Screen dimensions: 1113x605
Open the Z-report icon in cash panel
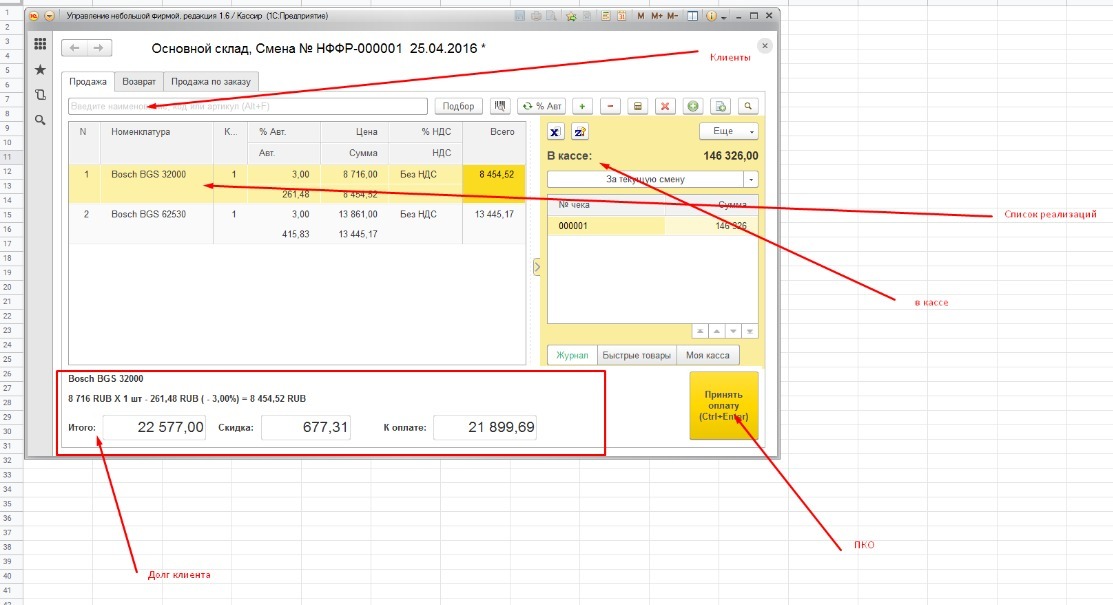[x=580, y=131]
